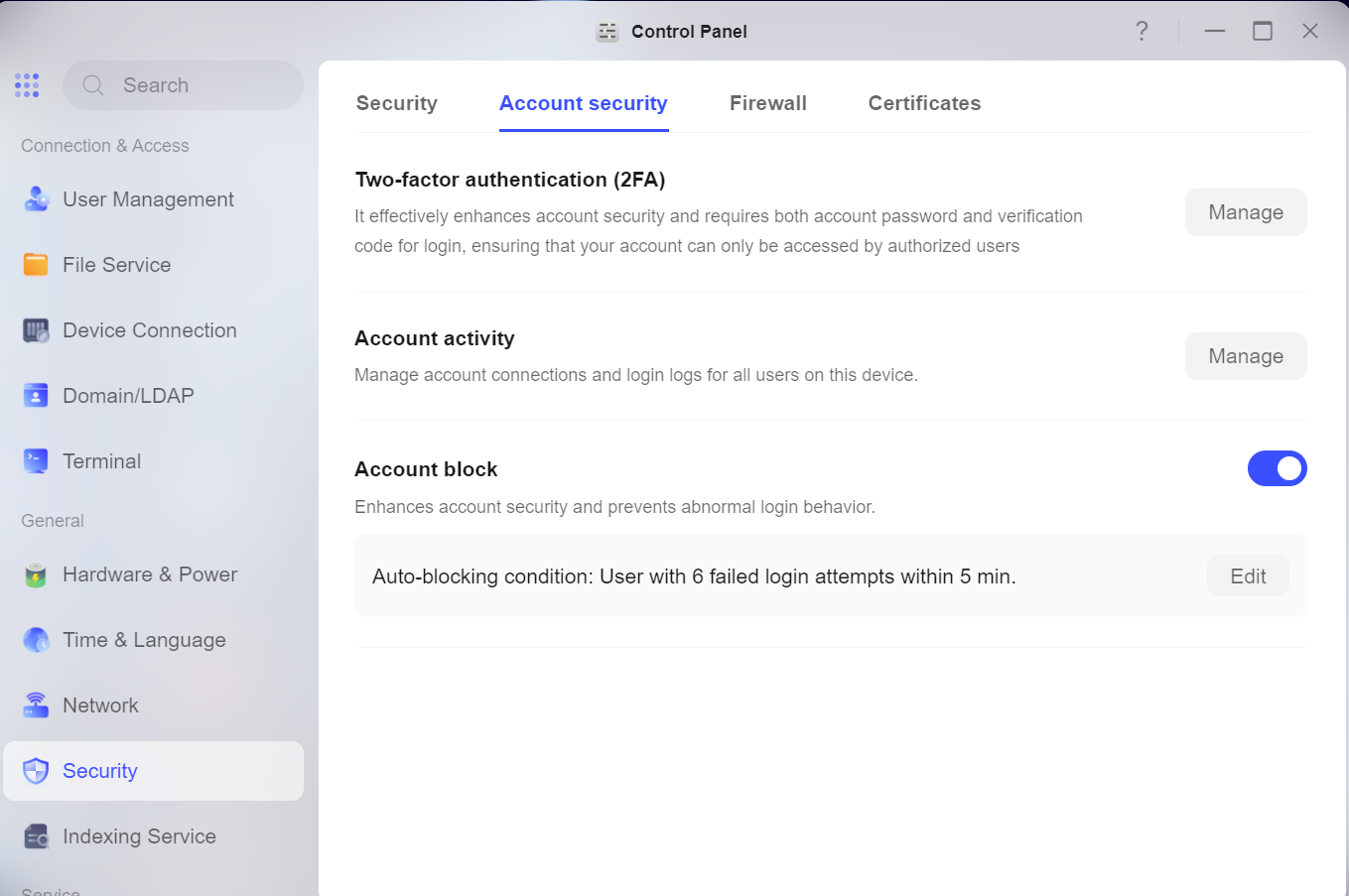Viewport: 1349px width, 896px height.
Task: Switch to the Security tab
Action: pos(397,103)
